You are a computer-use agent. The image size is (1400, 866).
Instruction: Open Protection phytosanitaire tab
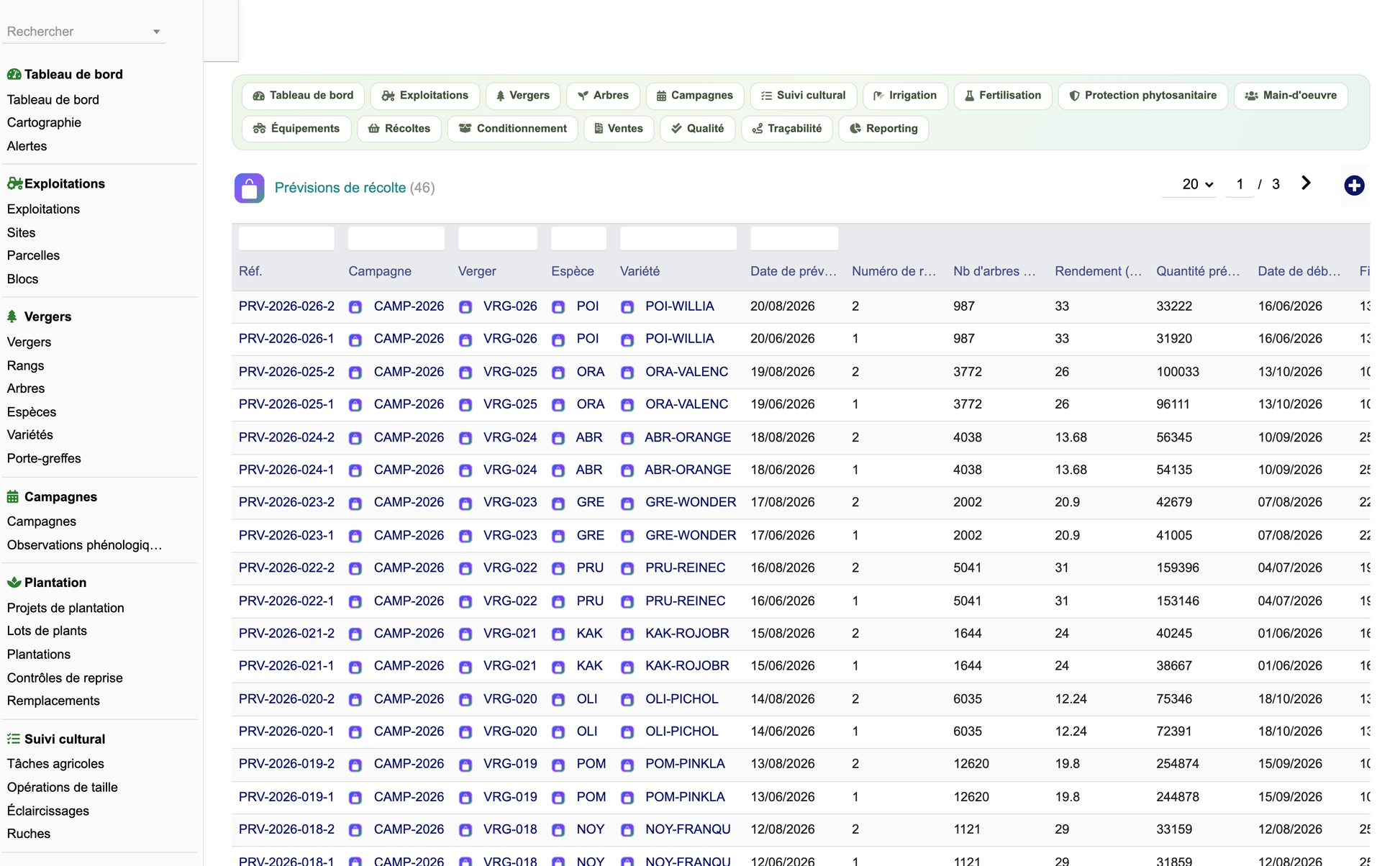(1142, 96)
